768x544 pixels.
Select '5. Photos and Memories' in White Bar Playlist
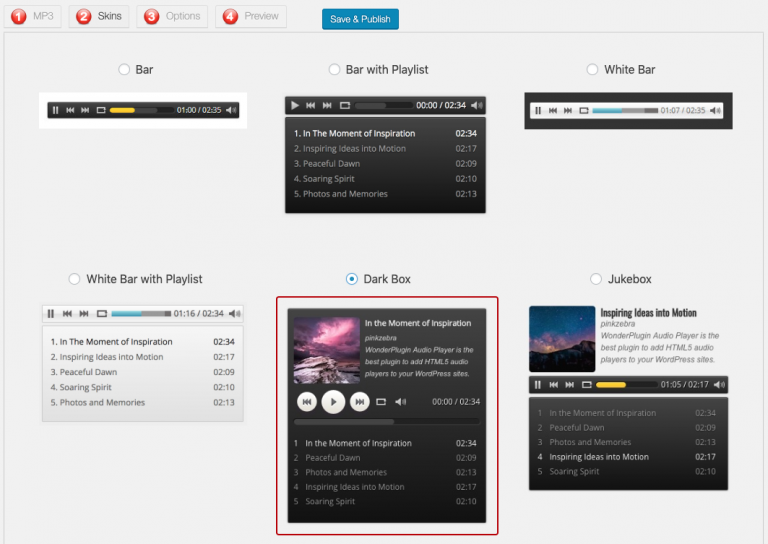(x=143, y=402)
